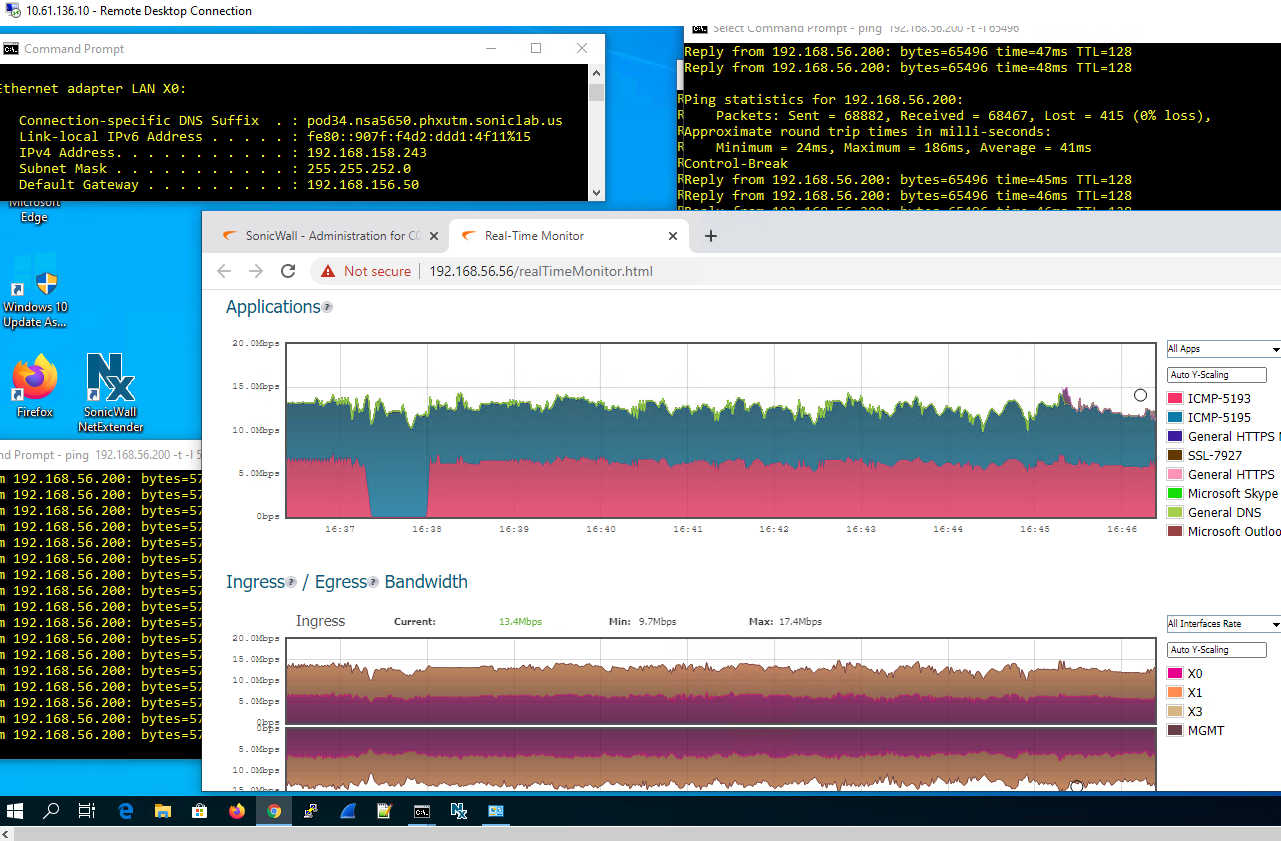Open Firefox desktop shortcut
This screenshot has width=1281, height=841.
coord(34,386)
